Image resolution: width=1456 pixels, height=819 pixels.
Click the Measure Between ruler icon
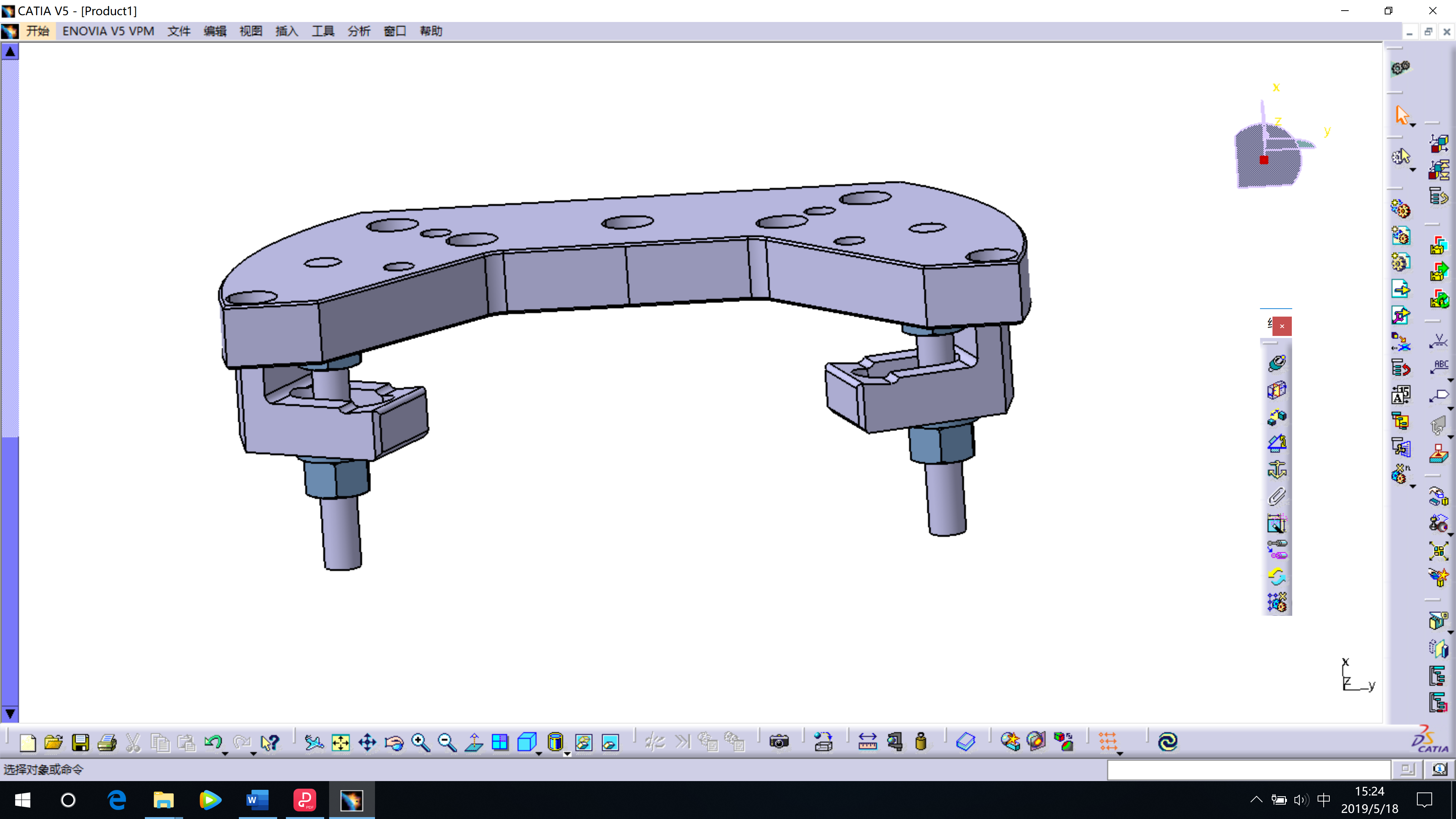tap(867, 742)
